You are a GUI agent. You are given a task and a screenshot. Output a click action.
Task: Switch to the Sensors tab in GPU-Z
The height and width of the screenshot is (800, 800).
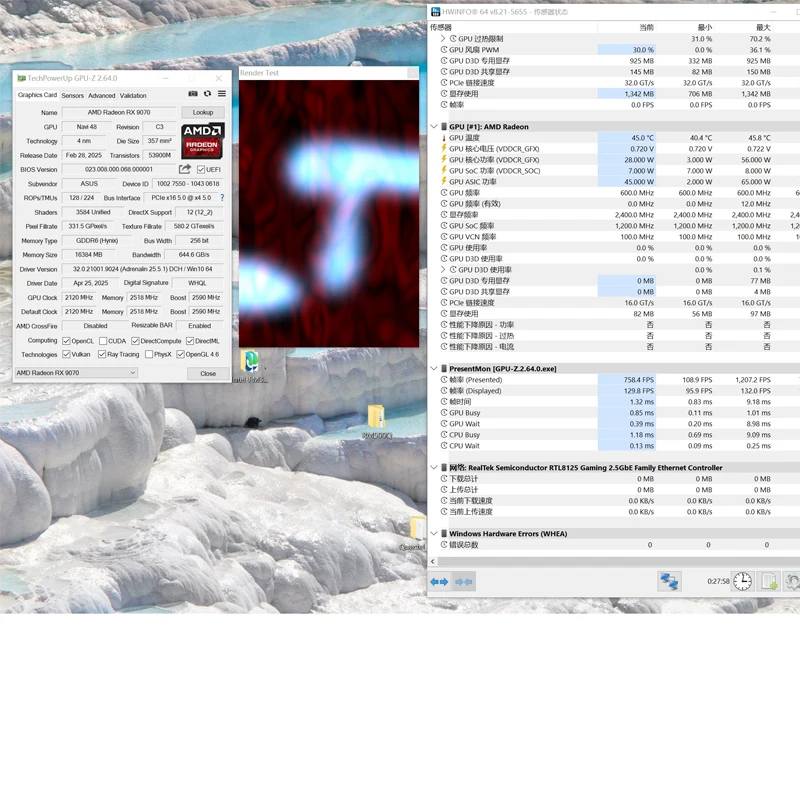(x=72, y=95)
